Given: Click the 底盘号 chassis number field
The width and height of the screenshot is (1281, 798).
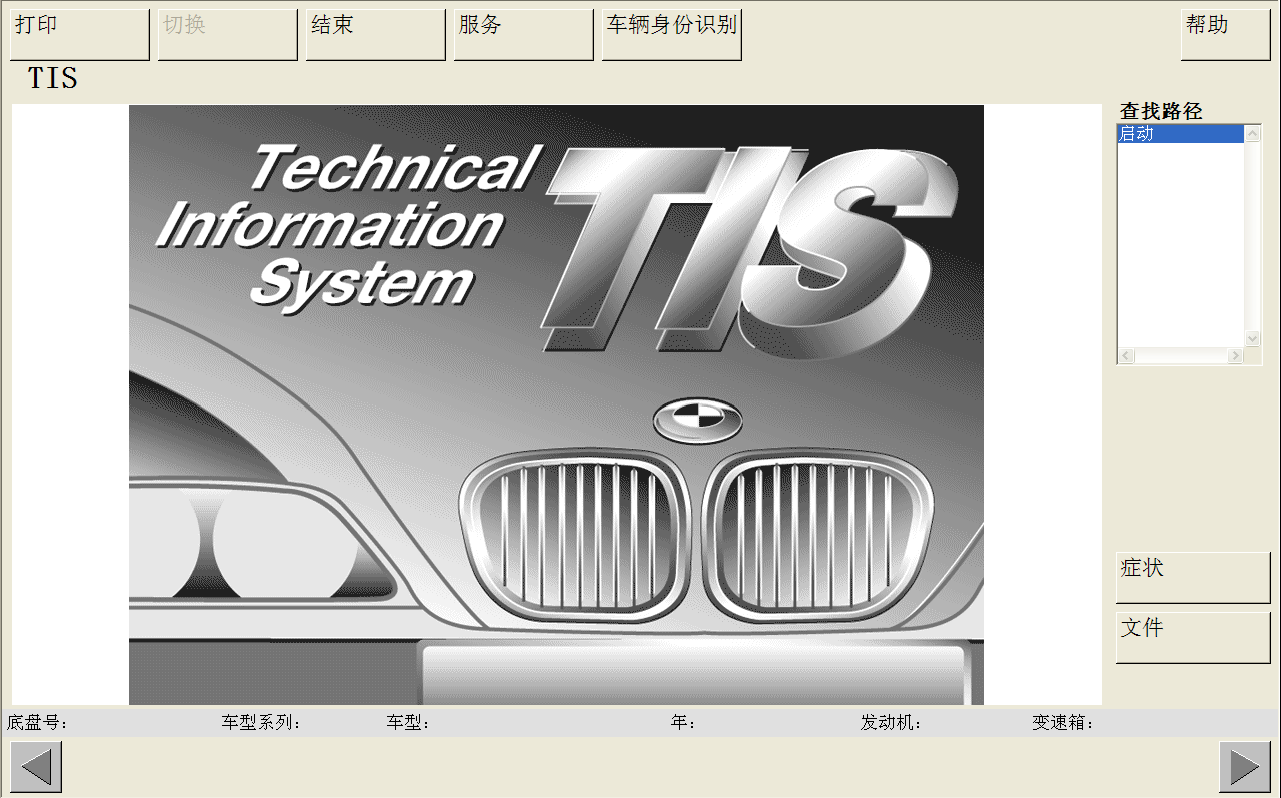Looking at the screenshot, I should coord(37,723).
